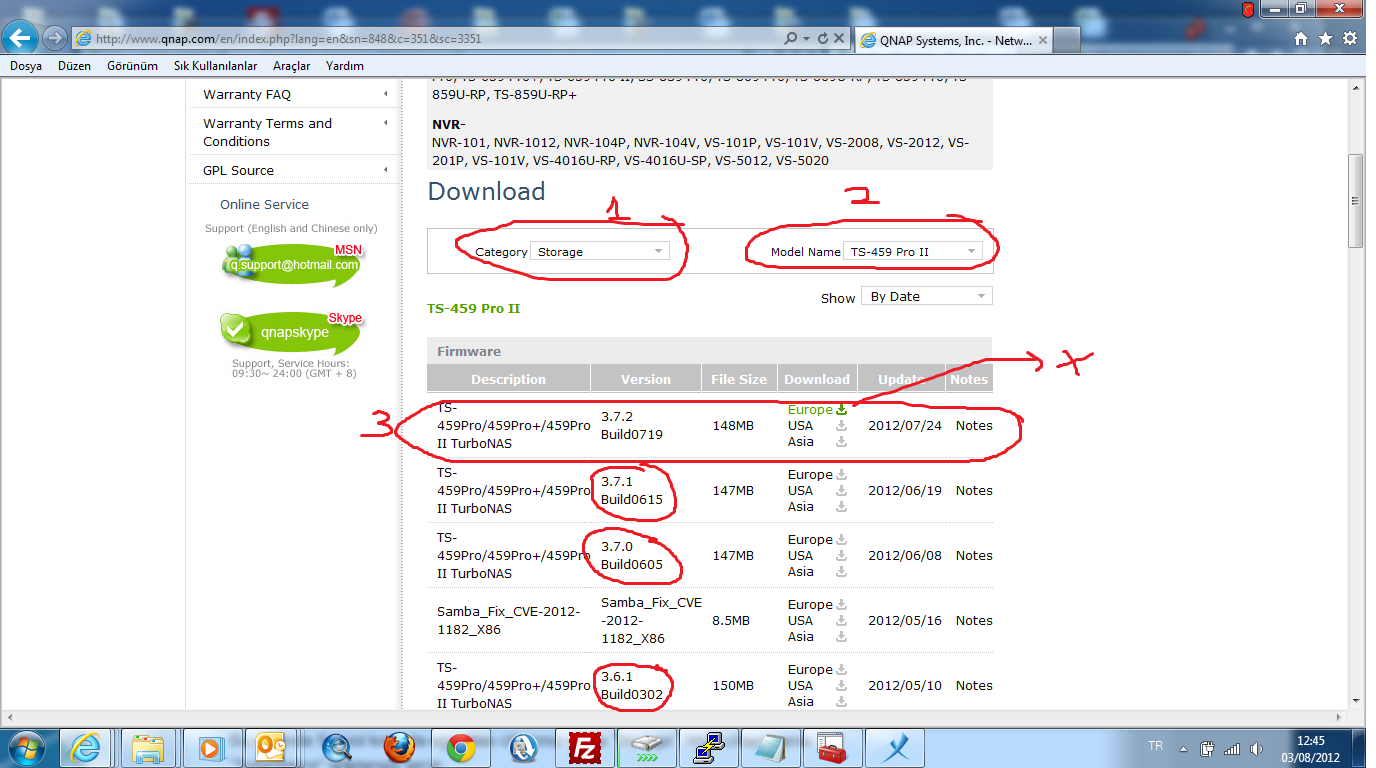This screenshot has width=1376, height=768.
Task: Expand Warranty FAQ sidebar arrow
Action: [386, 94]
